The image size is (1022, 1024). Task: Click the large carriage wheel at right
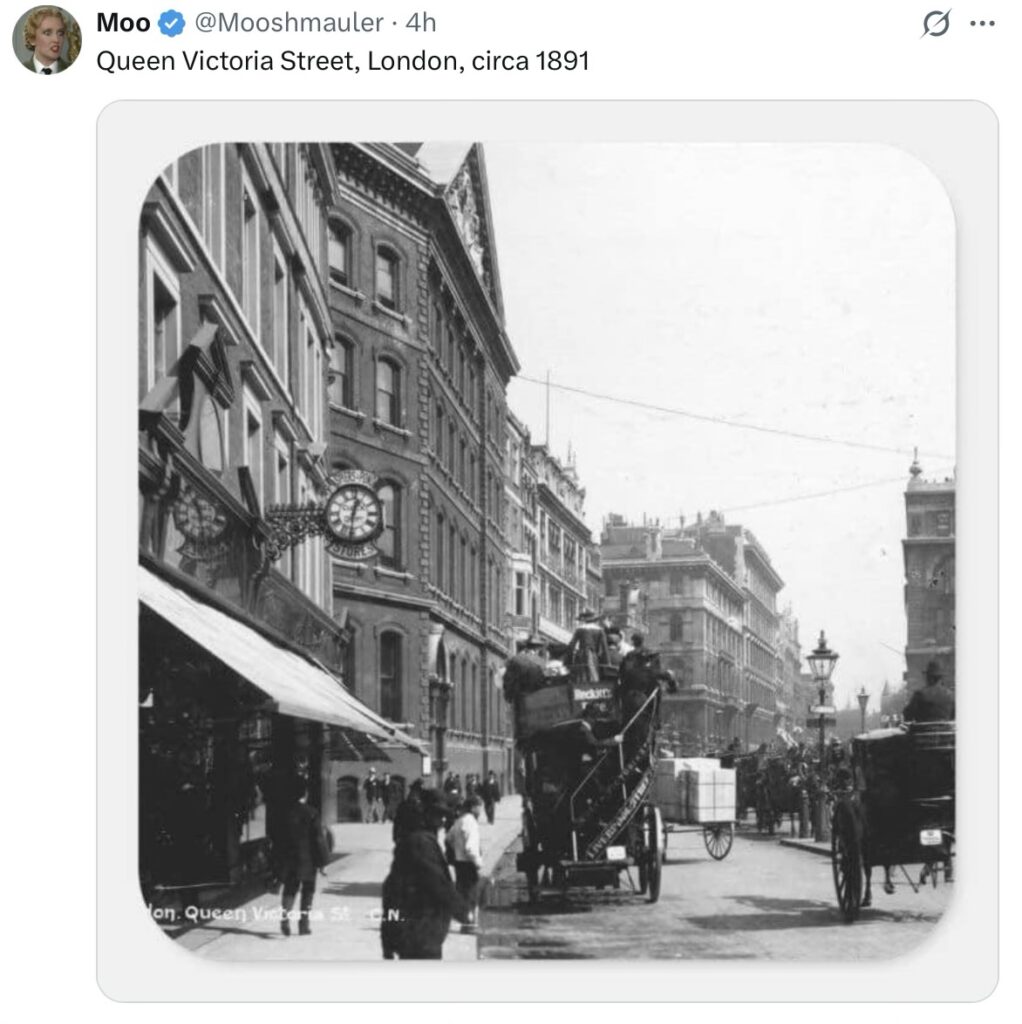[x=849, y=859]
